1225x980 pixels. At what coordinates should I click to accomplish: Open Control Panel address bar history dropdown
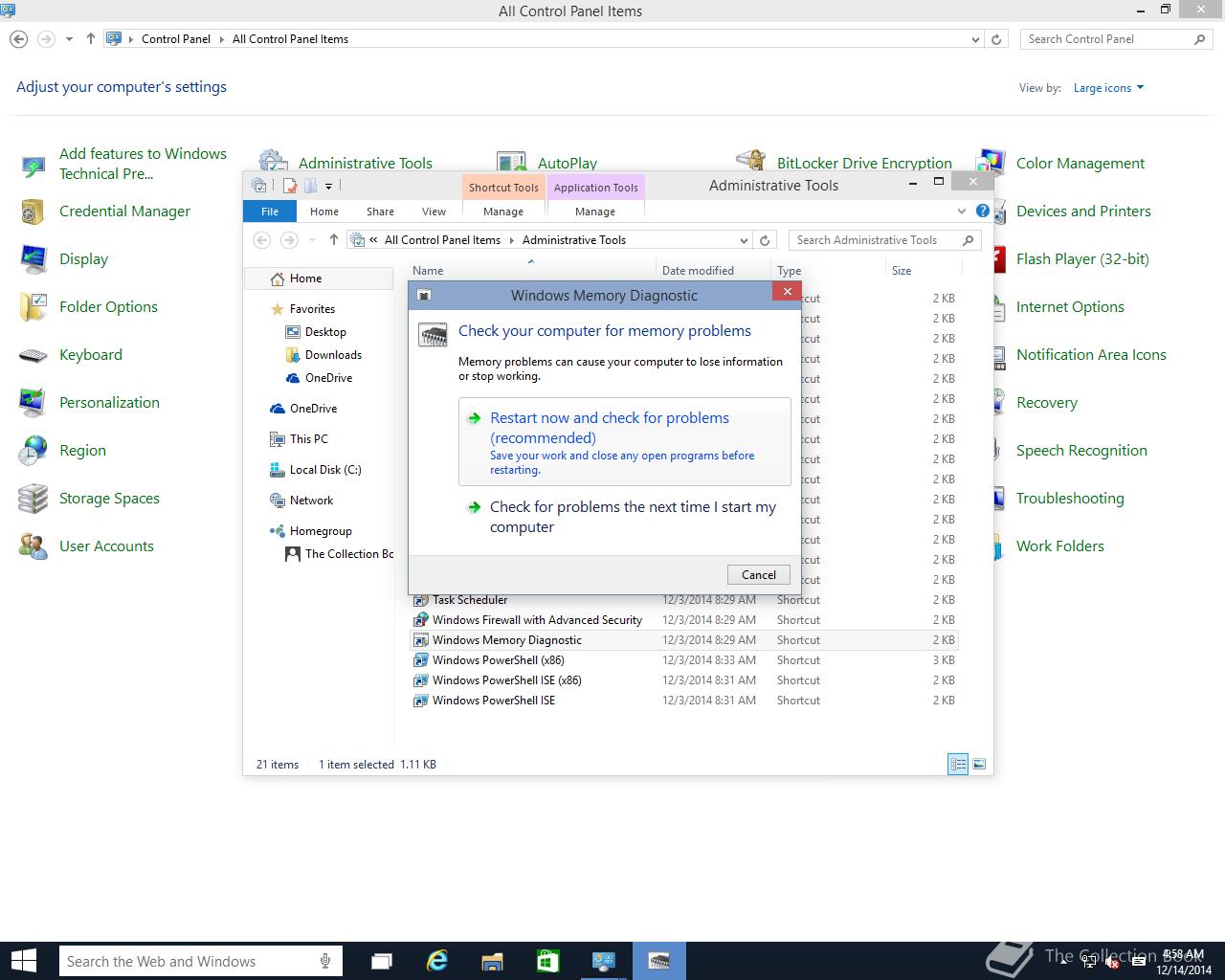(x=975, y=39)
